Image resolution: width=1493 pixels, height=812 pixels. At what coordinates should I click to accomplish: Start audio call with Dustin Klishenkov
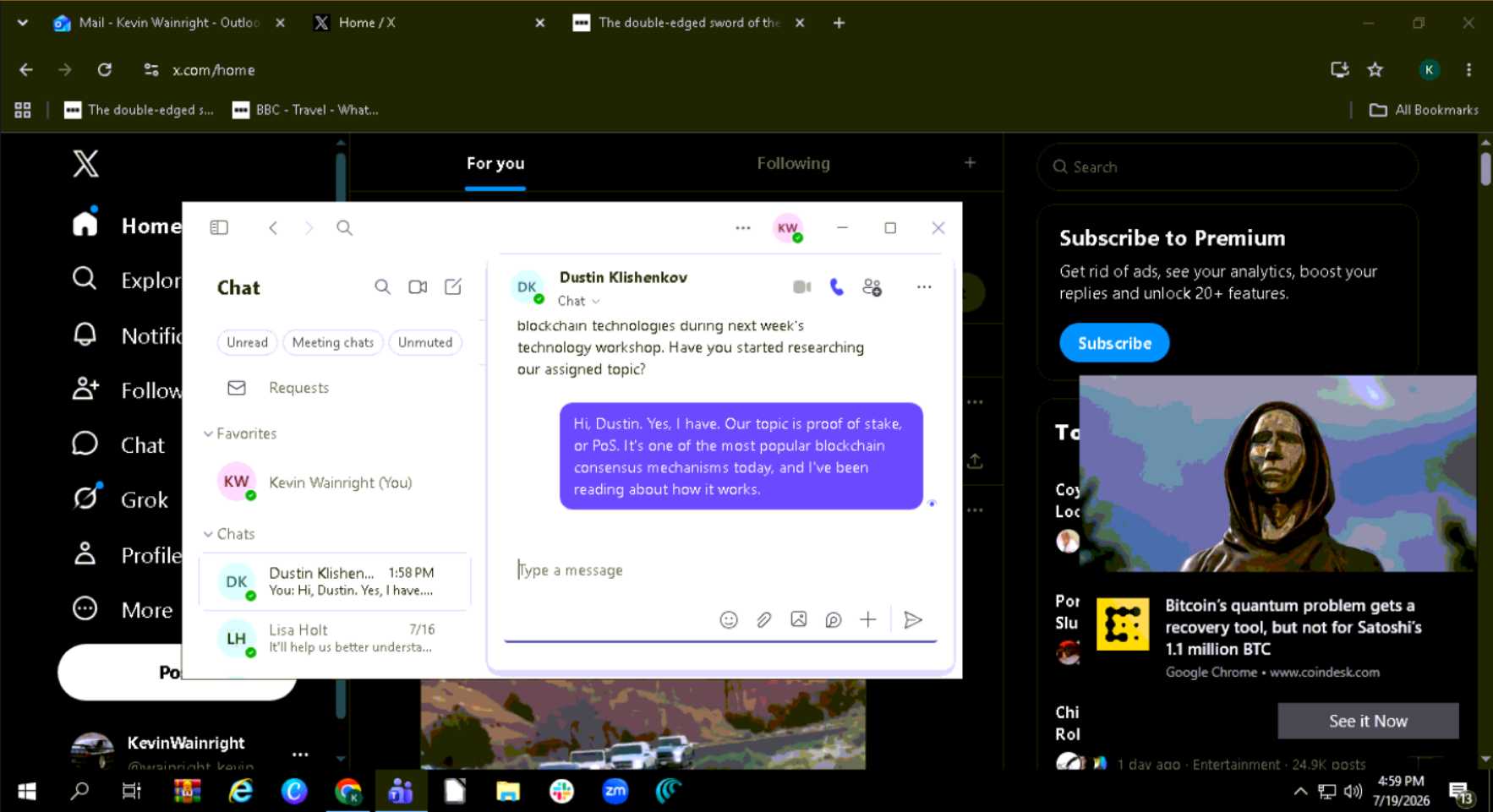tap(837, 287)
